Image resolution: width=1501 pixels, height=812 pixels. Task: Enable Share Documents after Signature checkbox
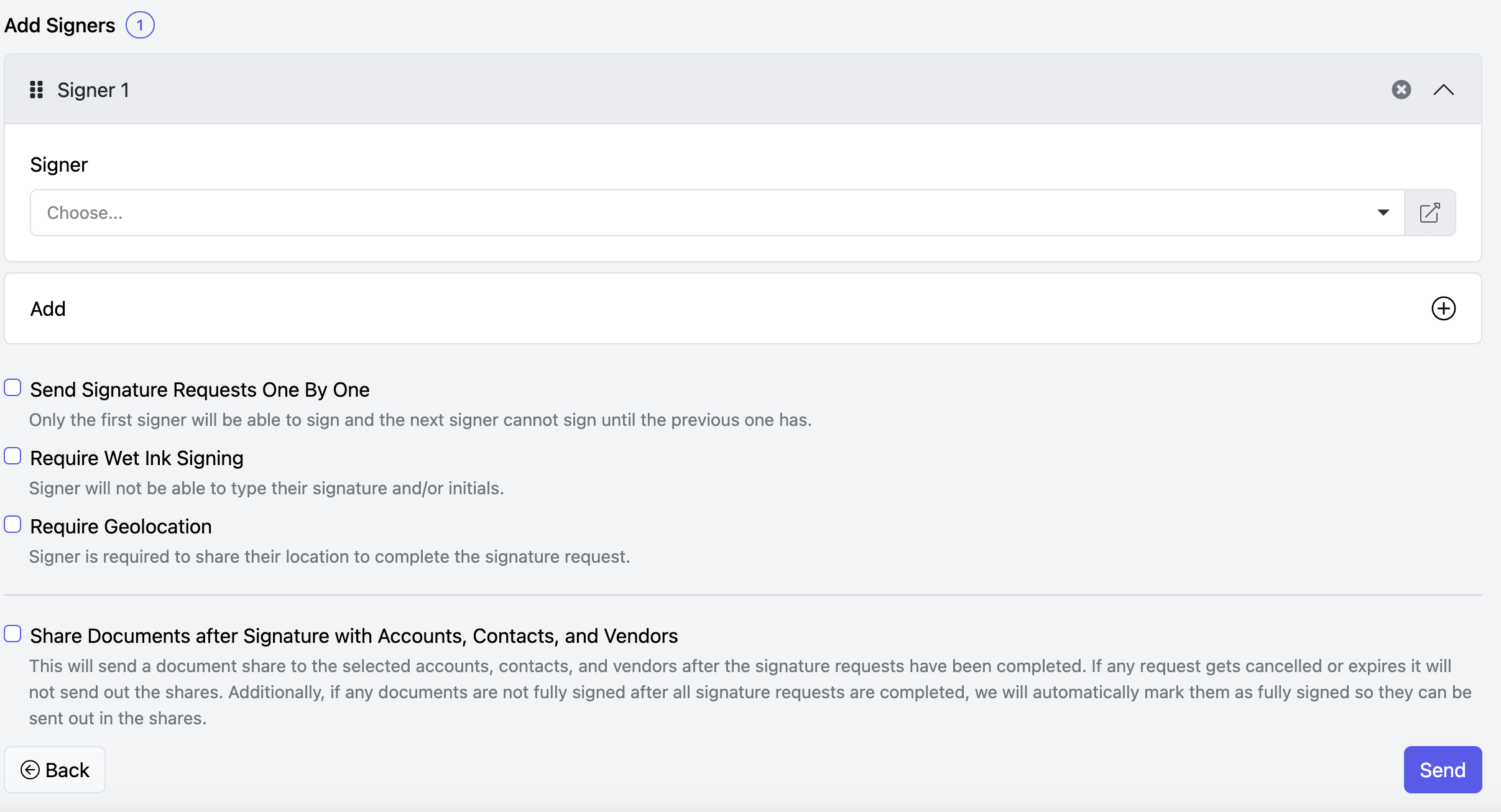click(12, 634)
